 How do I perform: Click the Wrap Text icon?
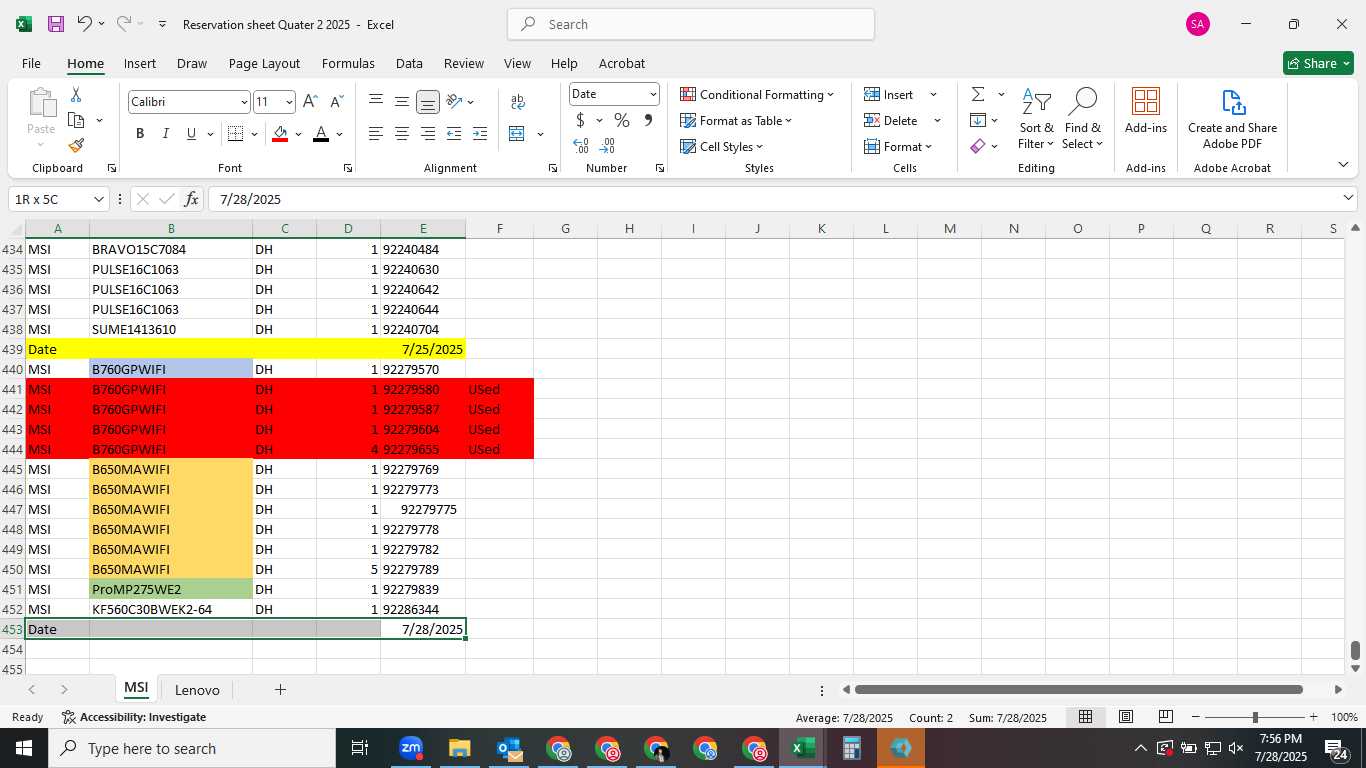tap(518, 102)
